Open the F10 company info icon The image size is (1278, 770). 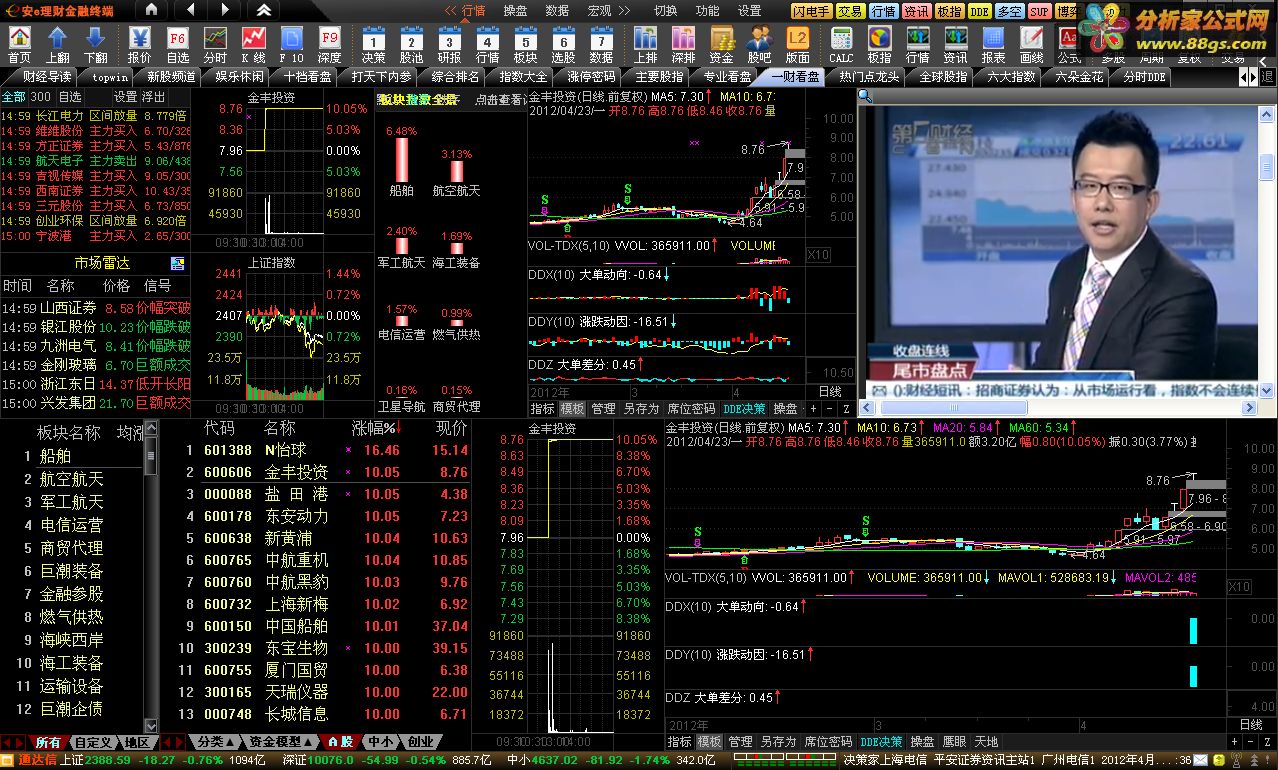(291, 45)
